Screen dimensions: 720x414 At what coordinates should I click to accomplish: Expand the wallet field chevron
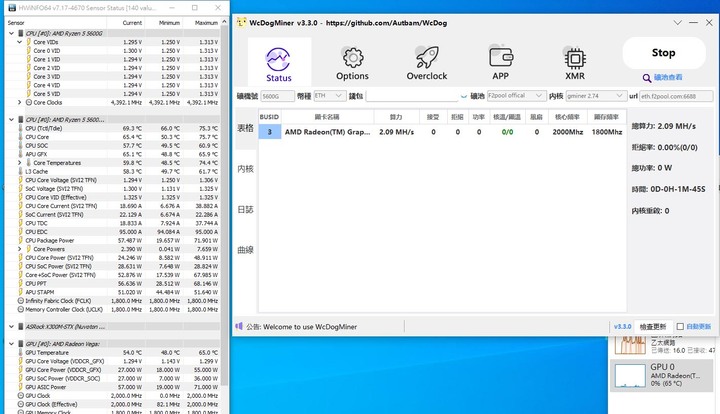(463, 96)
